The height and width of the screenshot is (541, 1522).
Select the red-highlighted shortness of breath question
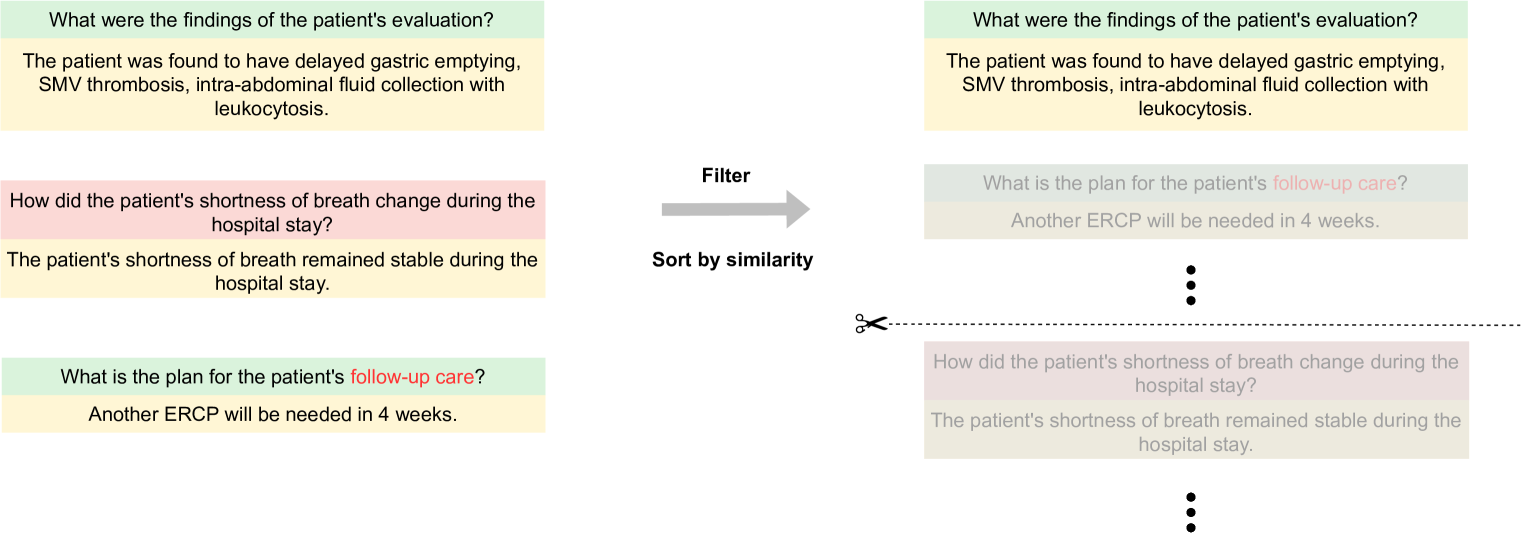tap(272, 212)
